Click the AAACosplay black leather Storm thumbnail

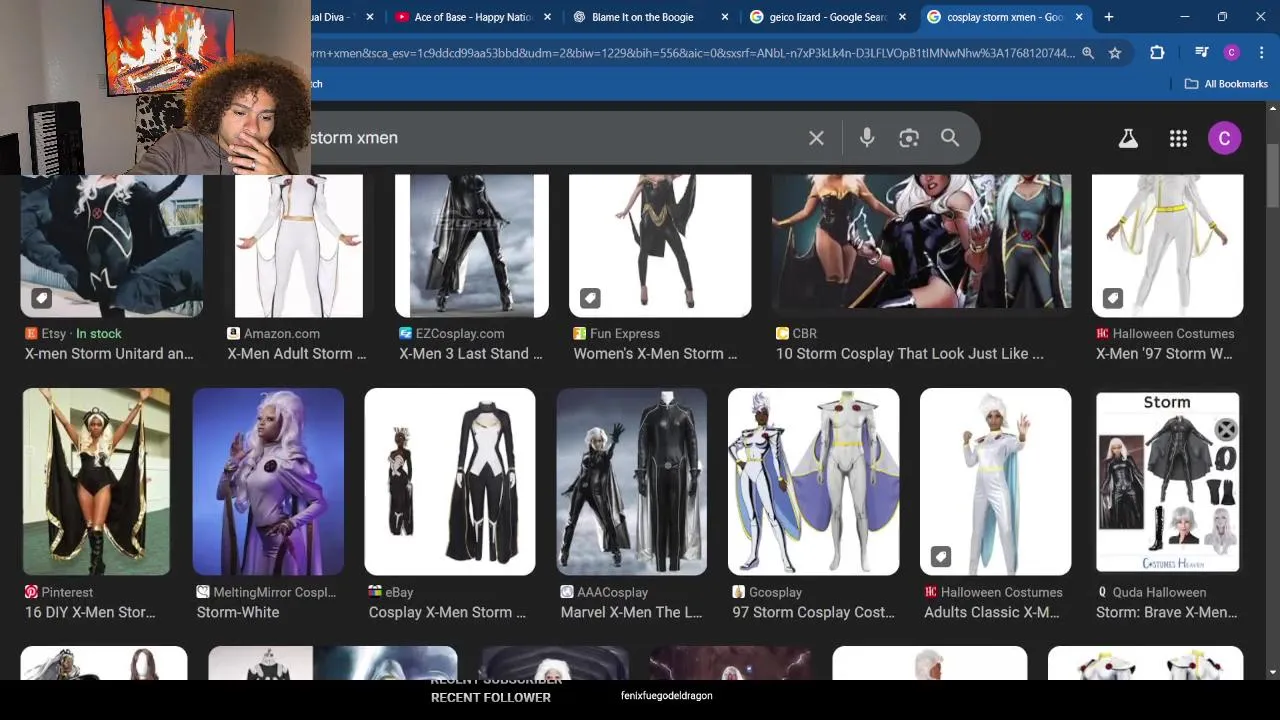(x=631, y=482)
